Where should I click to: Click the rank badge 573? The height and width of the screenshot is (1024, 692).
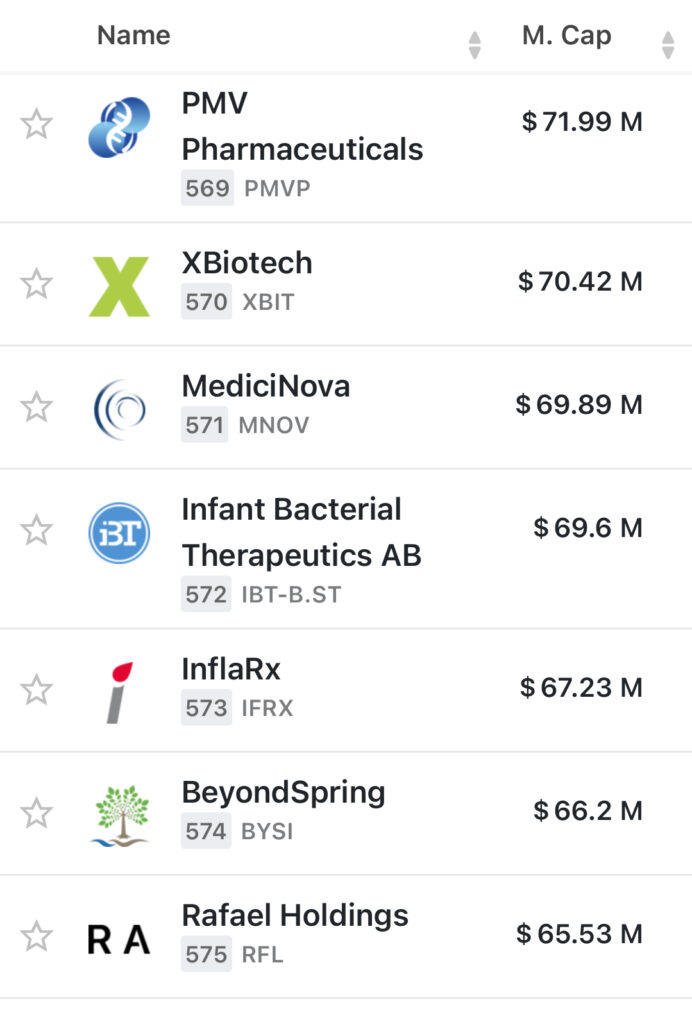207,709
